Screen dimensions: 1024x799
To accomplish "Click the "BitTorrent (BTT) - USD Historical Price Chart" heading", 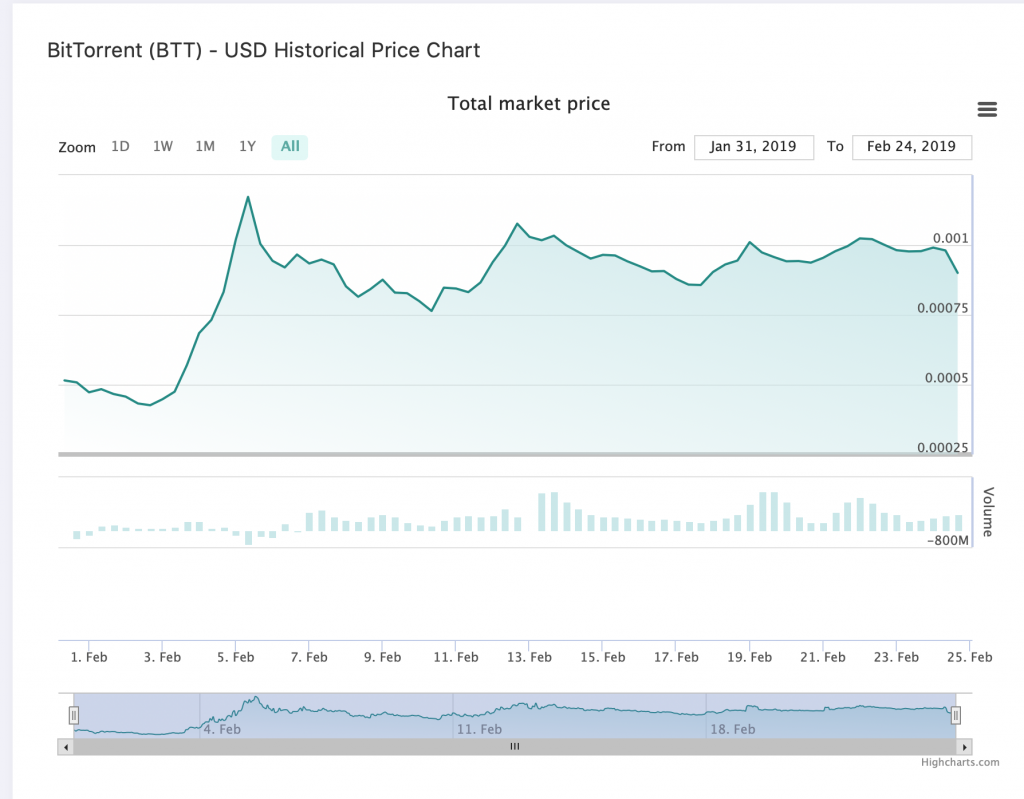I will tap(264, 50).
